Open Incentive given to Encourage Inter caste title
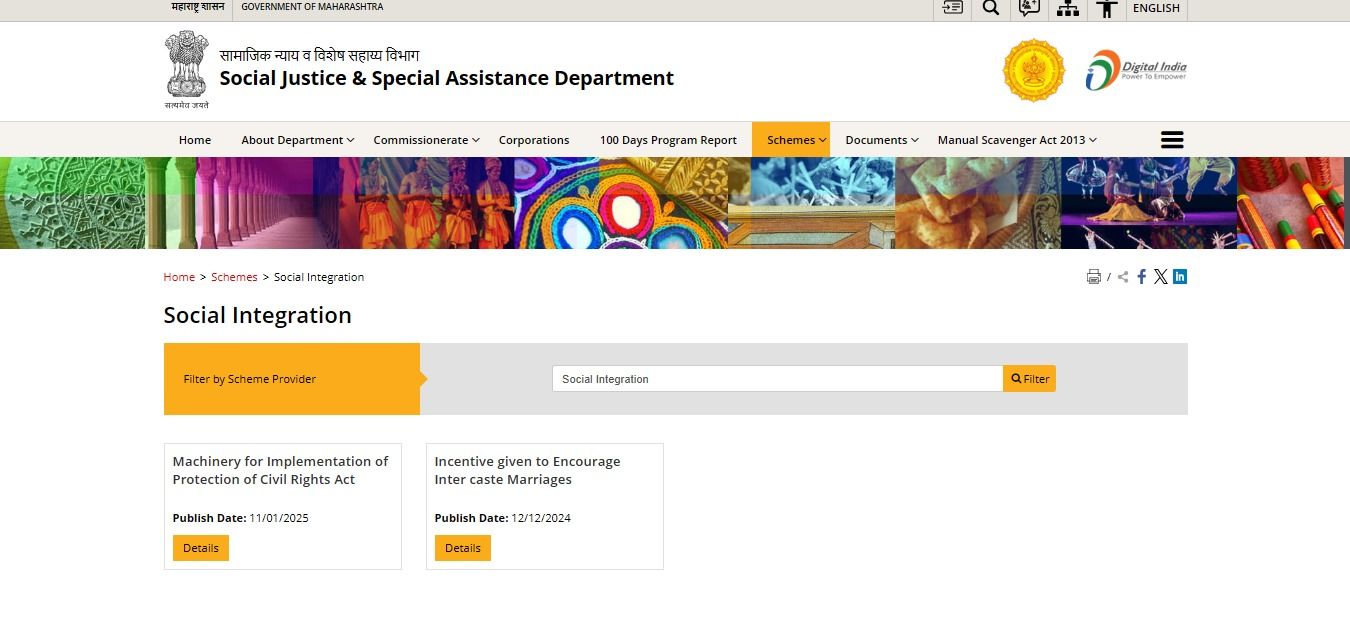 coord(527,470)
